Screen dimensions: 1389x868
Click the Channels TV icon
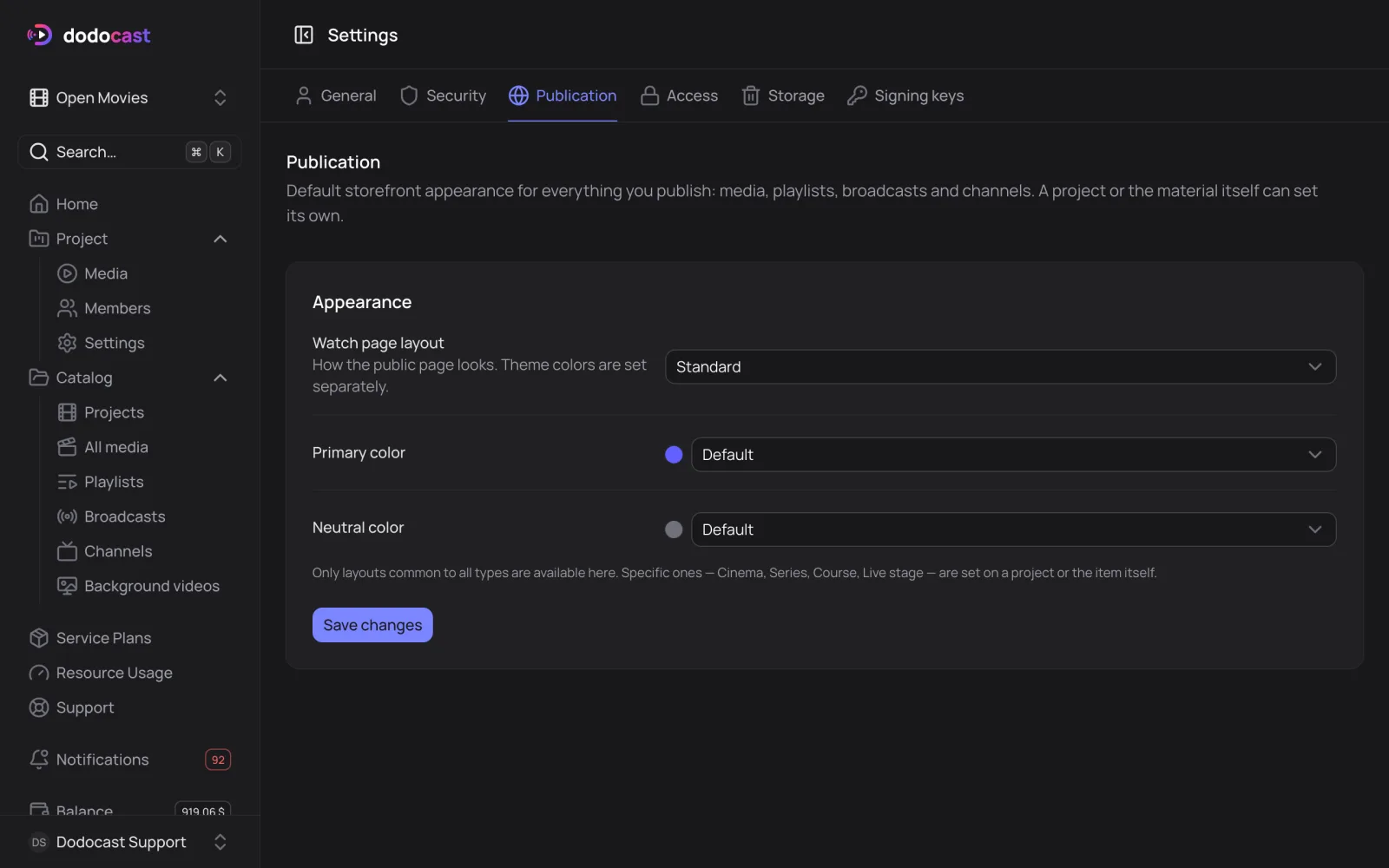[67, 551]
